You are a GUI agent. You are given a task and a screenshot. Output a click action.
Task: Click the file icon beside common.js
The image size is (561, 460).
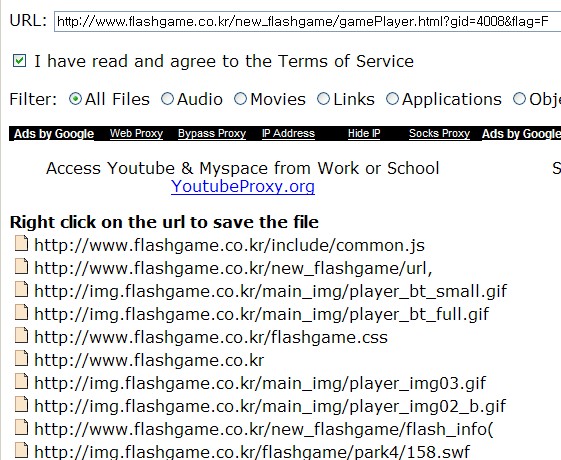pyautogui.click(x=21, y=244)
